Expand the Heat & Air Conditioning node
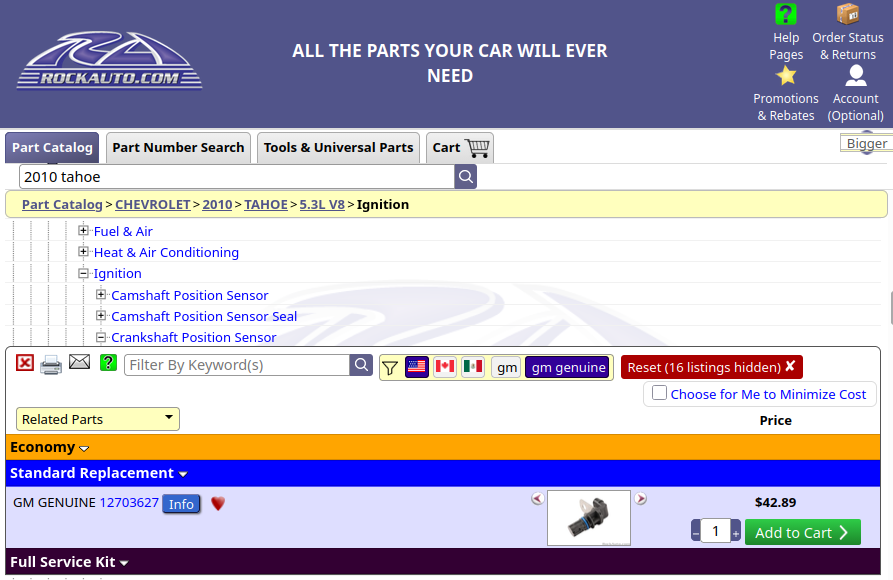Viewport: 893px width, 580px height. (x=84, y=252)
